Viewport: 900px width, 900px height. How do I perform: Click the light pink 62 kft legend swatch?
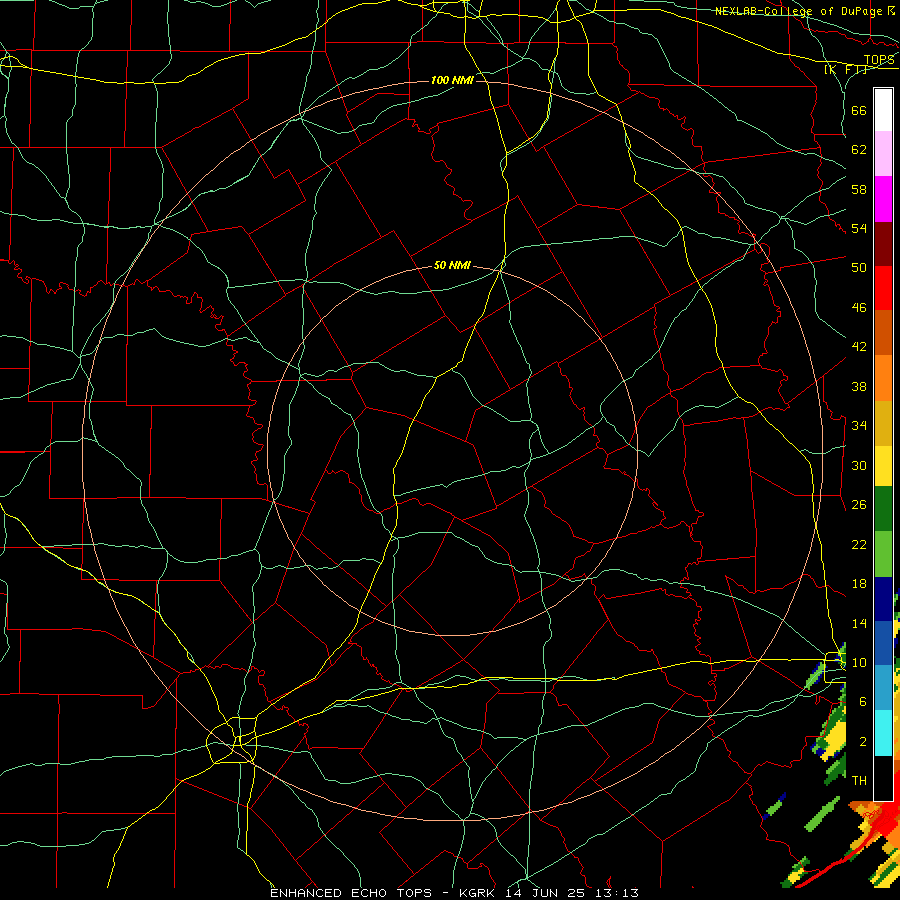click(x=883, y=153)
